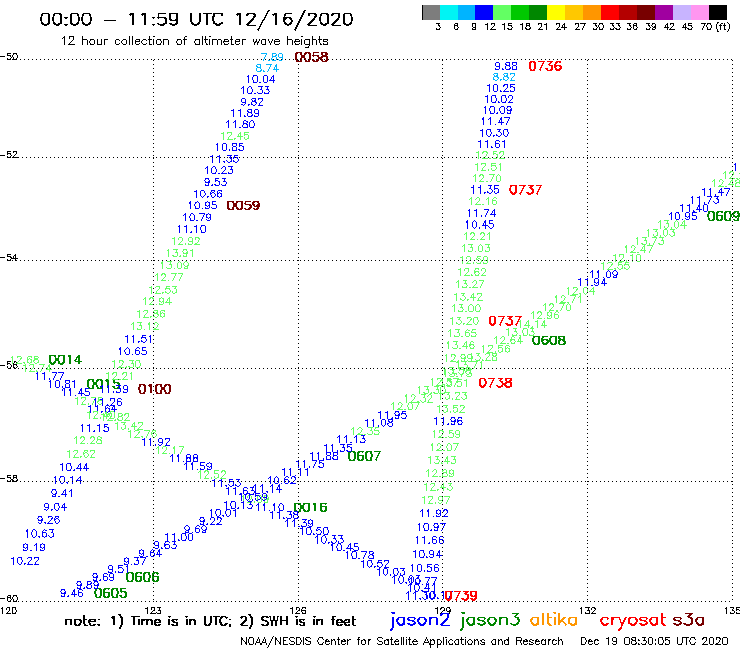Pick the pink legend swatch above 70
The height and width of the screenshot is (650, 740).
699,12
